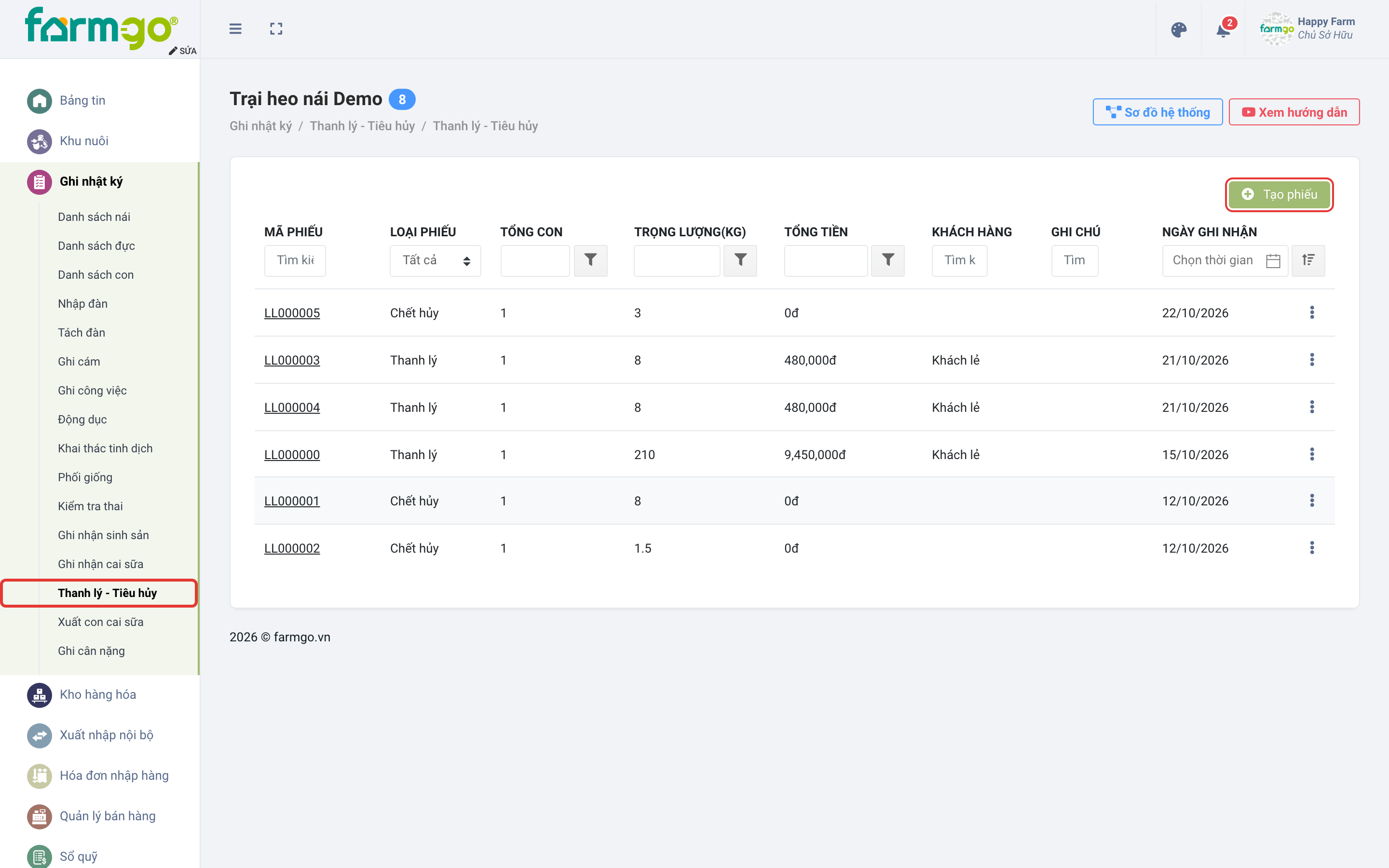Apply the Trọng lượng filter funnel
This screenshot has width=1389, height=868.
(740, 260)
